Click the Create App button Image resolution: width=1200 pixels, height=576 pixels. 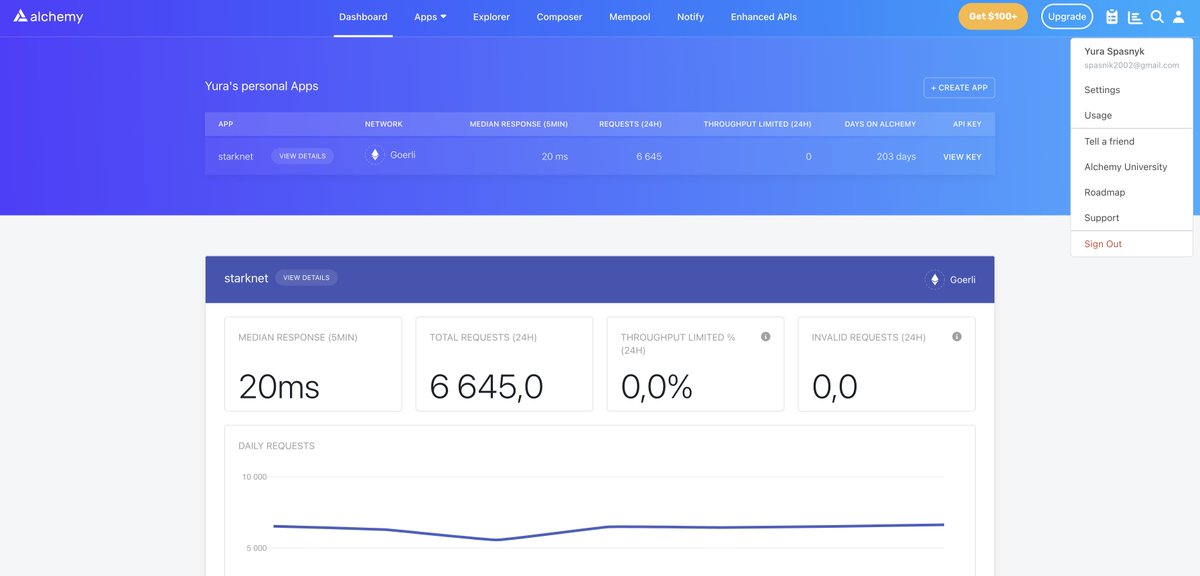tap(959, 88)
